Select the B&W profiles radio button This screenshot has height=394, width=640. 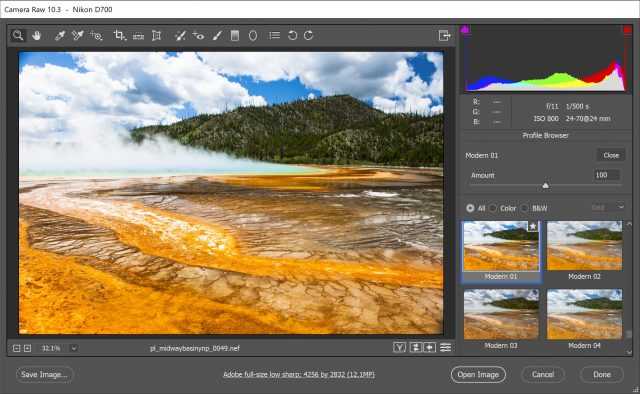coord(524,208)
